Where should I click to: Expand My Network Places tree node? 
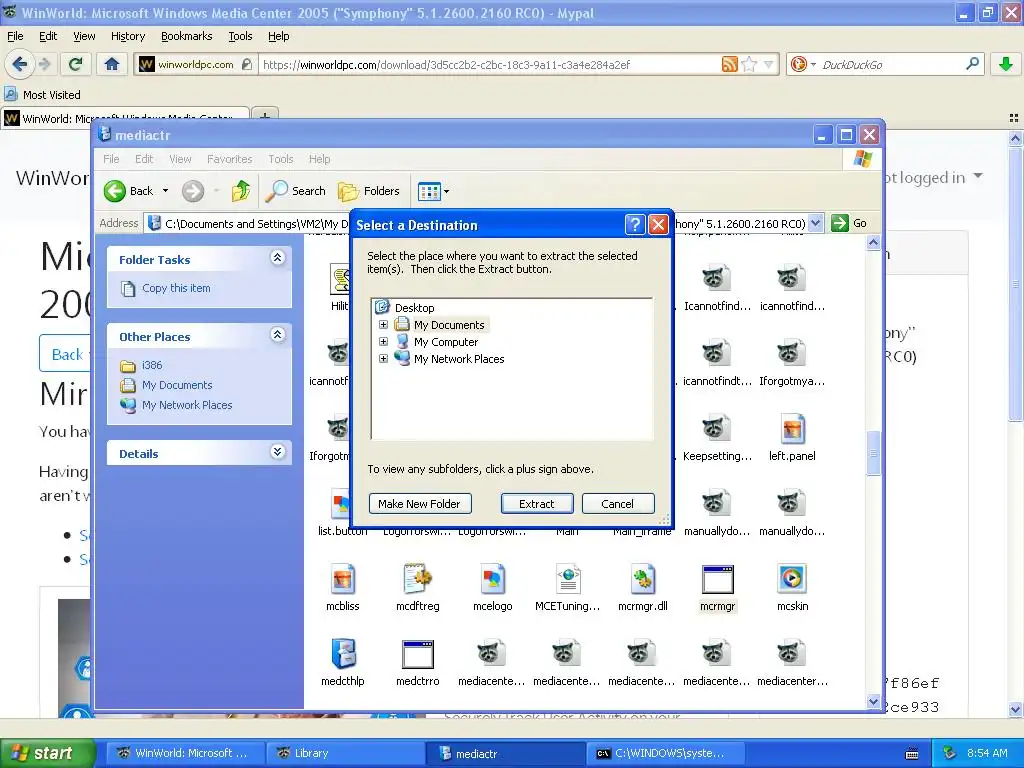coord(383,359)
